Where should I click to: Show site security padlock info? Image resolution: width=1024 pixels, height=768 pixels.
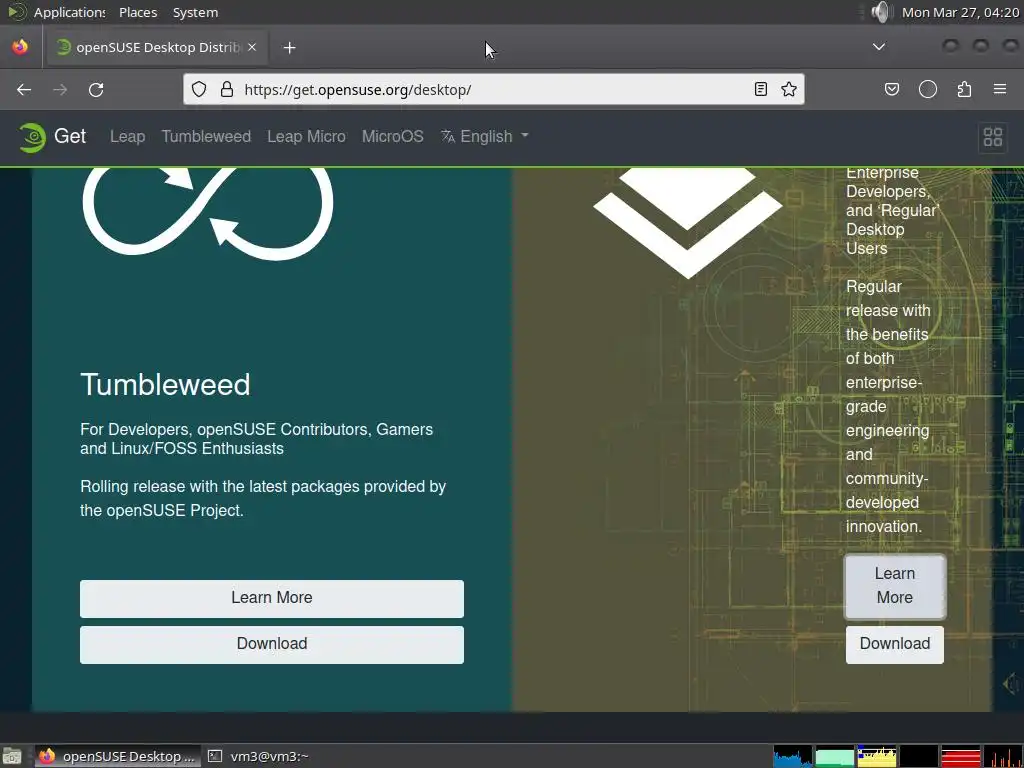[x=227, y=89]
